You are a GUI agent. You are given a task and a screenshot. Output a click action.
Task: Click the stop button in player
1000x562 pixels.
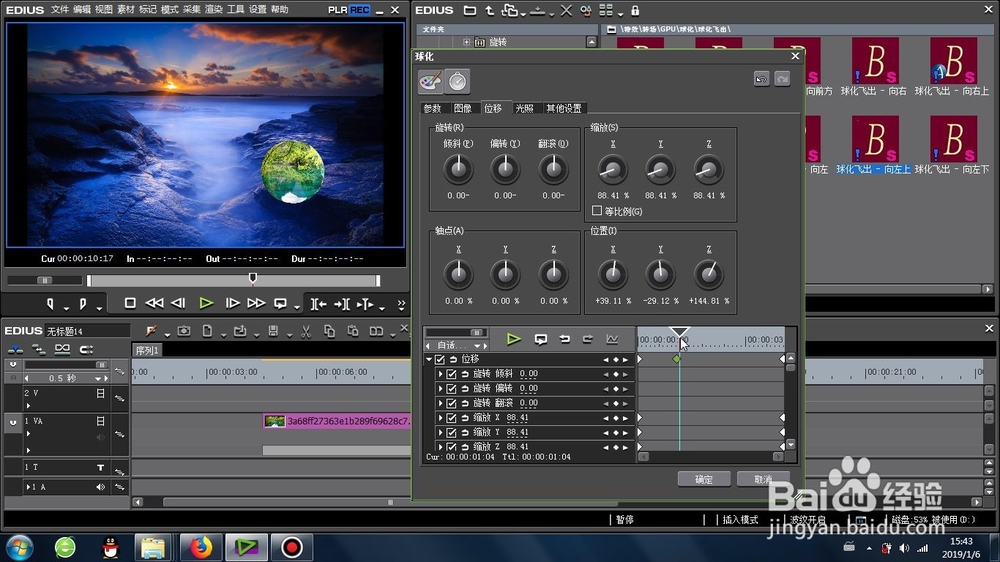pyautogui.click(x=130, y=304)
